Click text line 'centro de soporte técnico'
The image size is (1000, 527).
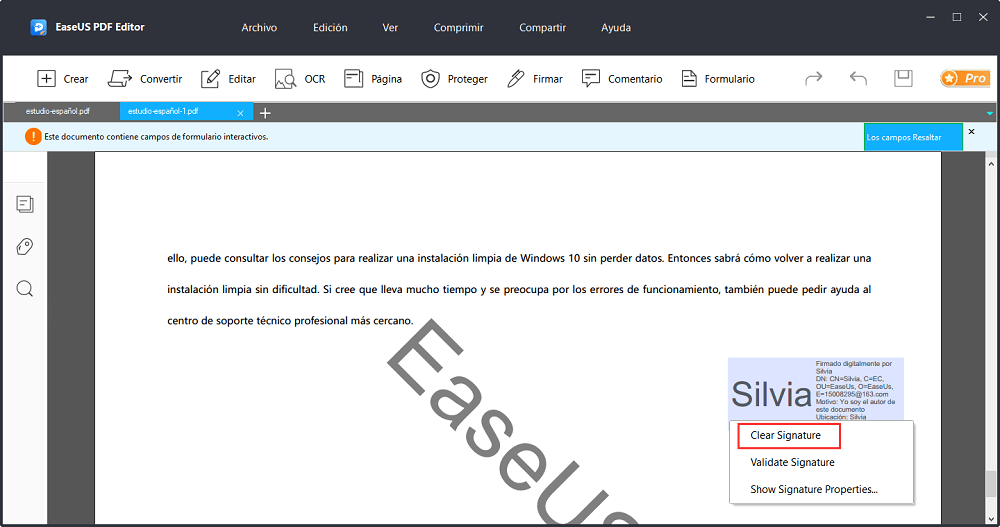point(290,321)
